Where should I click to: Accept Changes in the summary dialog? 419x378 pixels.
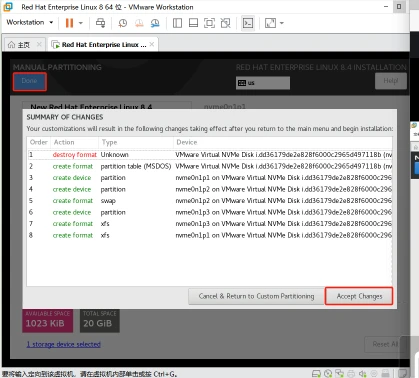[359, 296]
